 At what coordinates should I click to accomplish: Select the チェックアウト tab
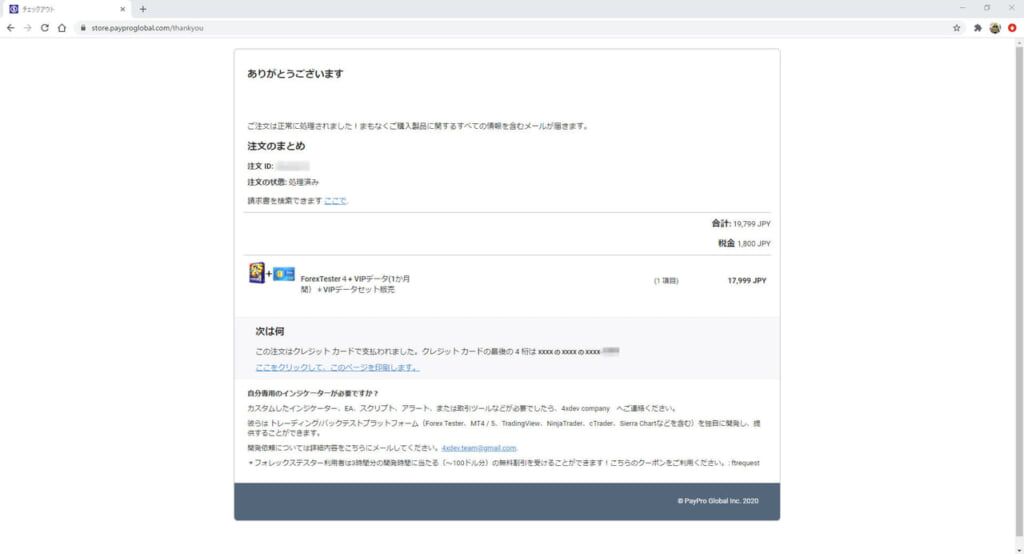(65, 9)
